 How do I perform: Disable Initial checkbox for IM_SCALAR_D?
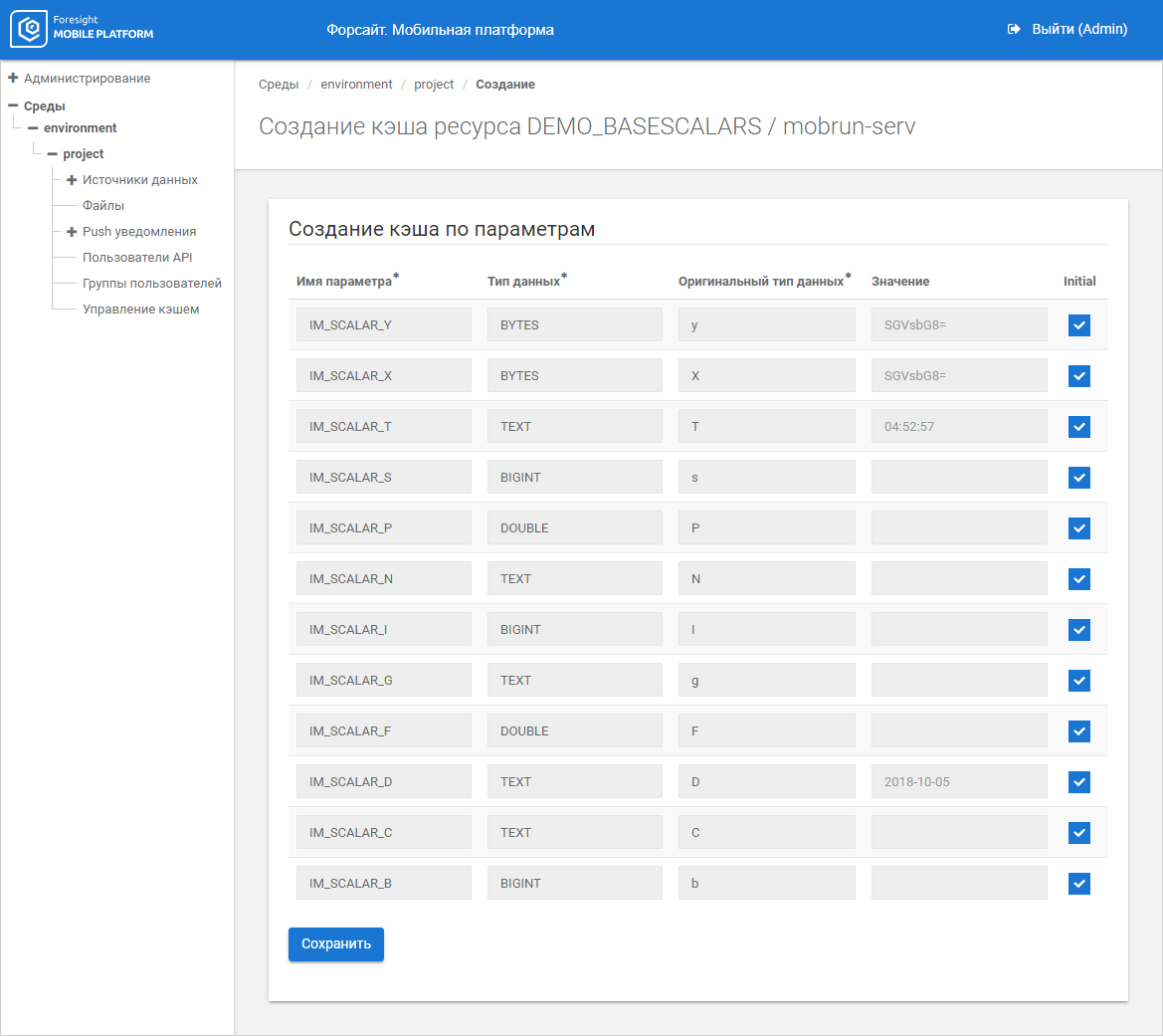coord(1078,782)
